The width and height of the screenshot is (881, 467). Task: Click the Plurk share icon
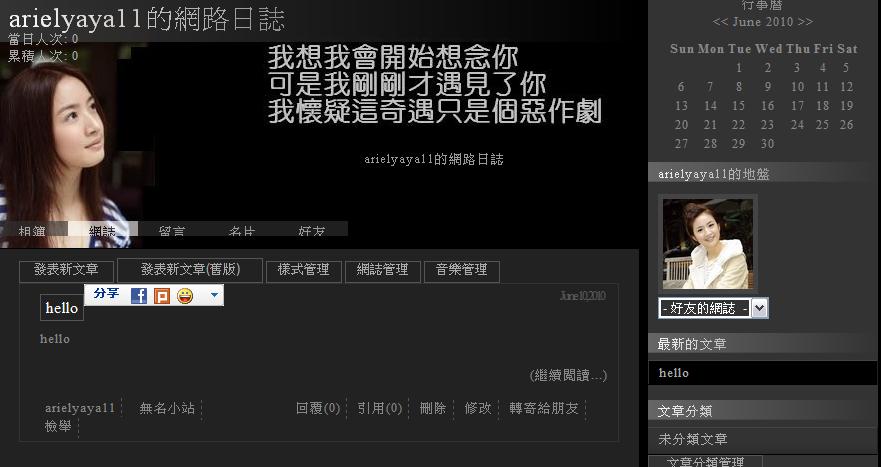click(162, 296)
